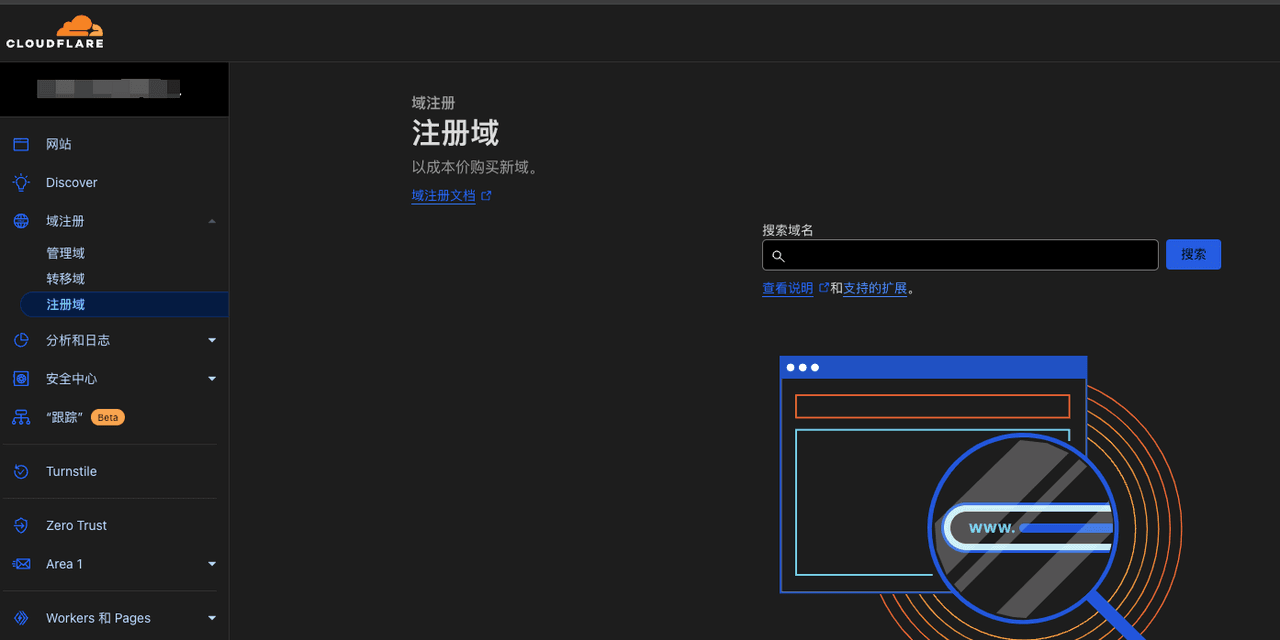Click the Discover lightbulb icon

(x=21, y=182)
